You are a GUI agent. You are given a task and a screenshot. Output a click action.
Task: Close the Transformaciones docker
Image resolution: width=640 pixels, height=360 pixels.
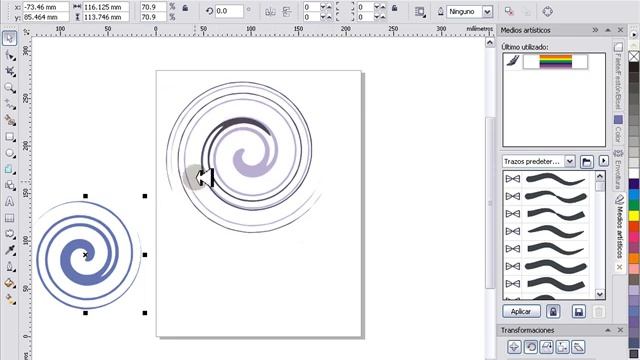(x=620, y=330)
